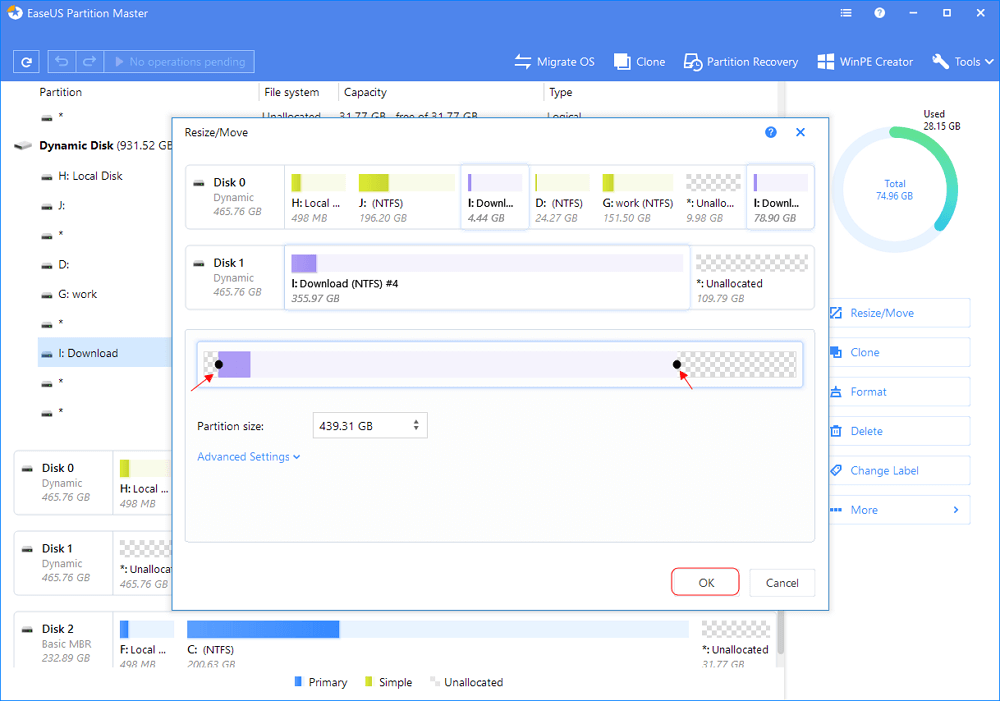The image size is (1000, 701).
Task: Click the right resize handle on partition bar
Action: click(x=677, y=364)
